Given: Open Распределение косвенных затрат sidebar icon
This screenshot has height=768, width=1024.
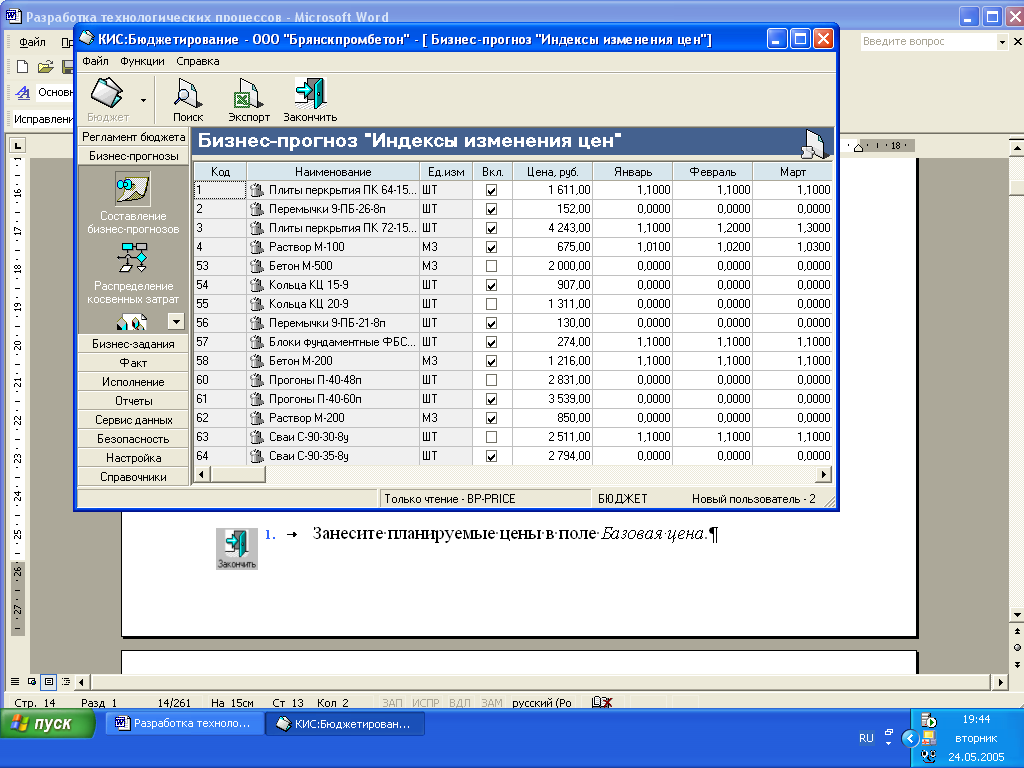Looking at the screenshot, I should tap(133, 258).
